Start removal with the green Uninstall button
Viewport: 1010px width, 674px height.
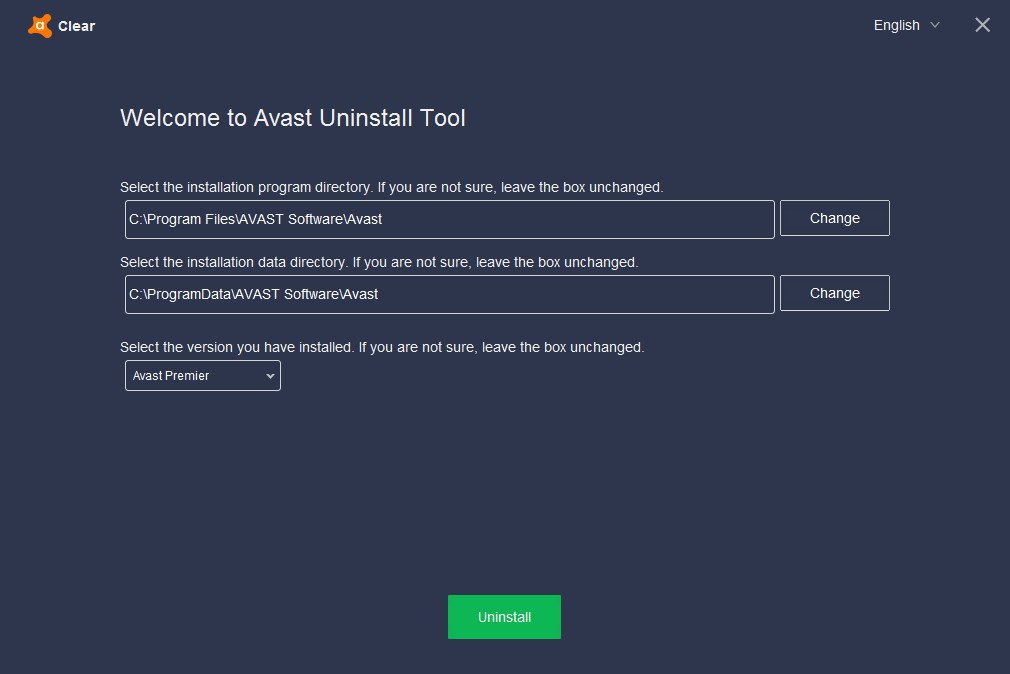504,617
